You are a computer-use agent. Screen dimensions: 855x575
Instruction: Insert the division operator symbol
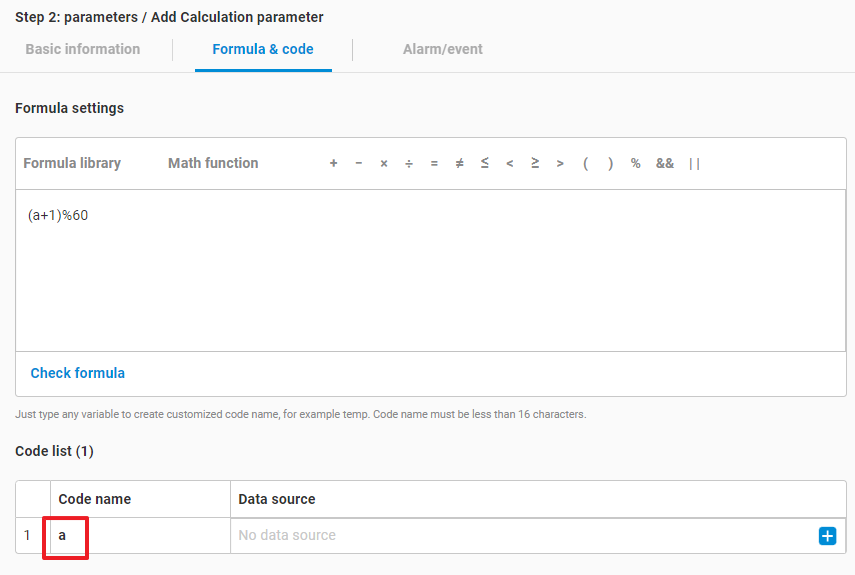[409, 164]
